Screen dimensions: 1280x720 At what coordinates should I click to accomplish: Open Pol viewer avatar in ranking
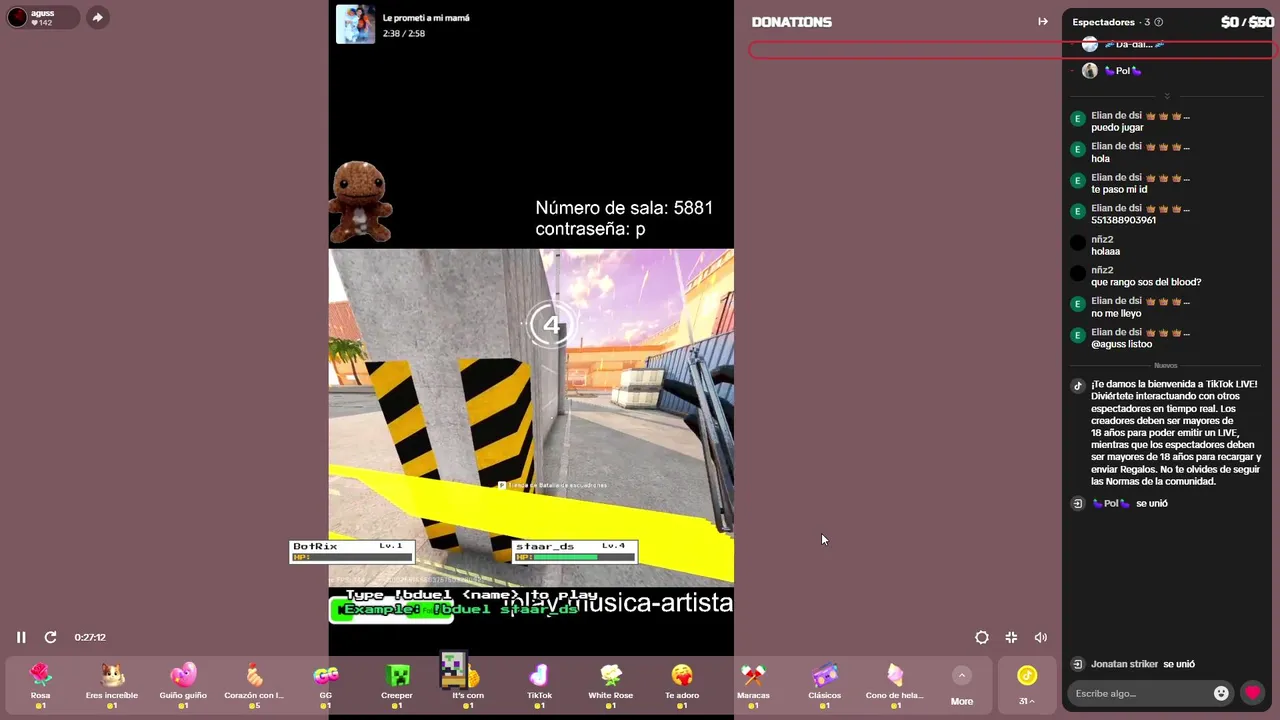1090,71
